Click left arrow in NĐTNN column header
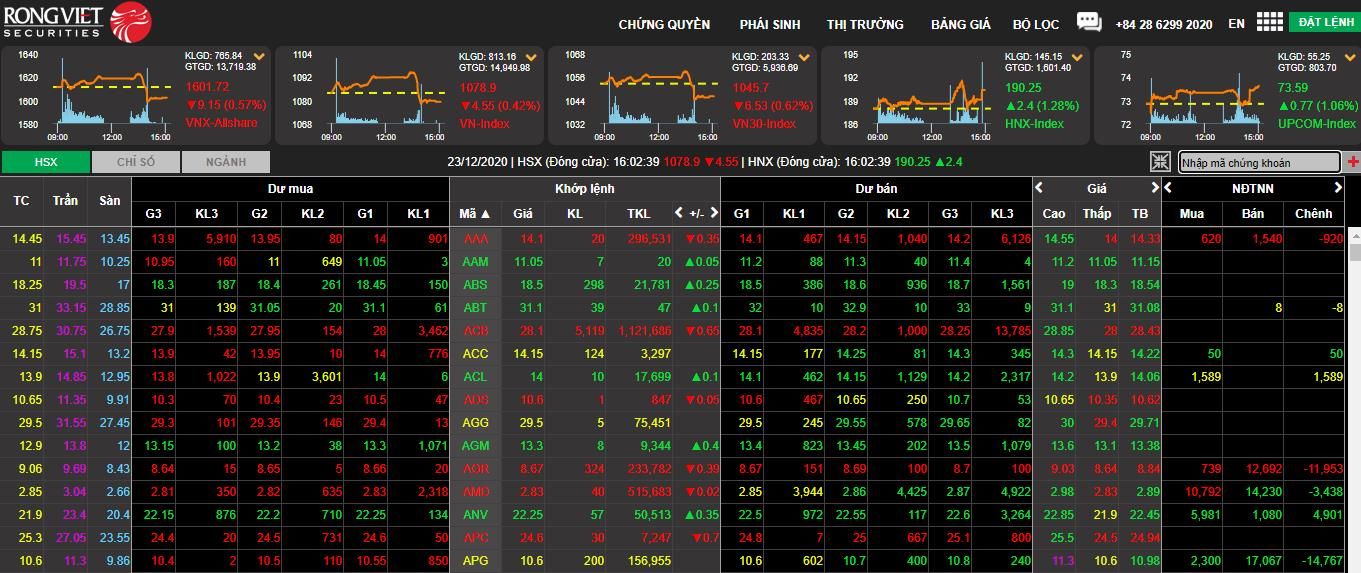Screen dimensions: 1361x573 [1168, 188]
